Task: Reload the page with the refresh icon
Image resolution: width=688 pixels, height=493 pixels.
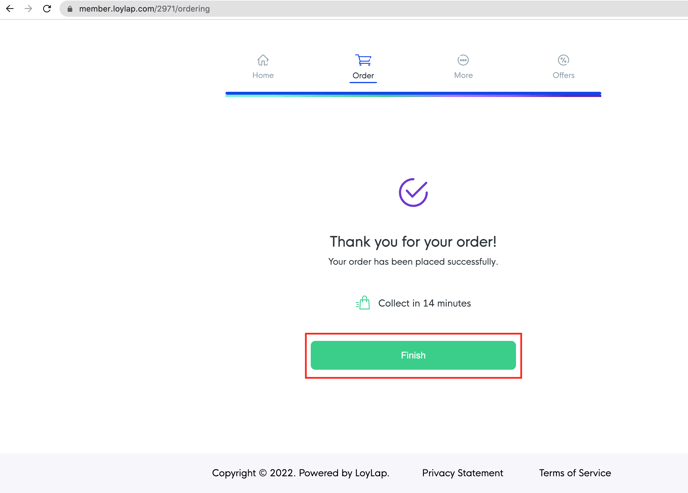Action: (47, 9)
